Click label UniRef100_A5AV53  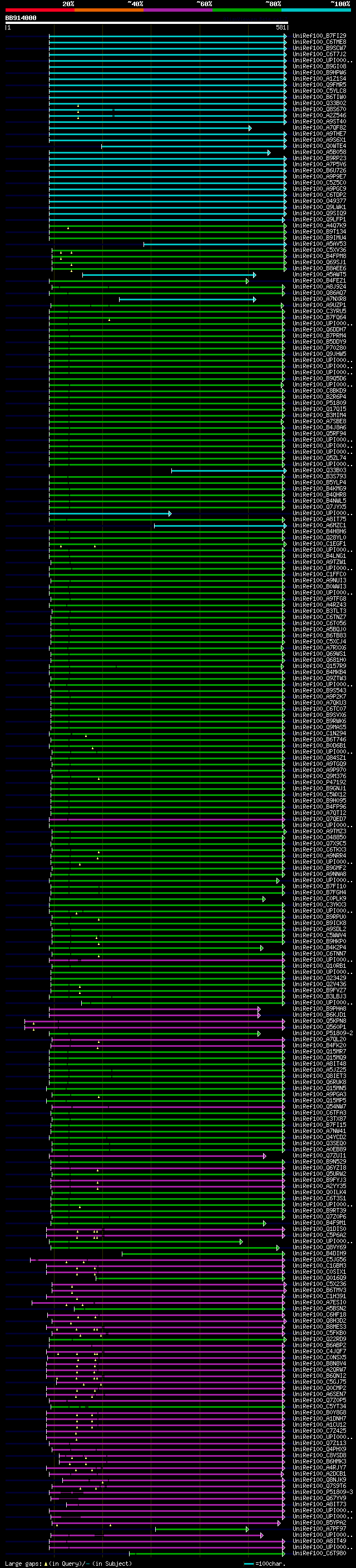pyautogui.click(x=319, y=244)
